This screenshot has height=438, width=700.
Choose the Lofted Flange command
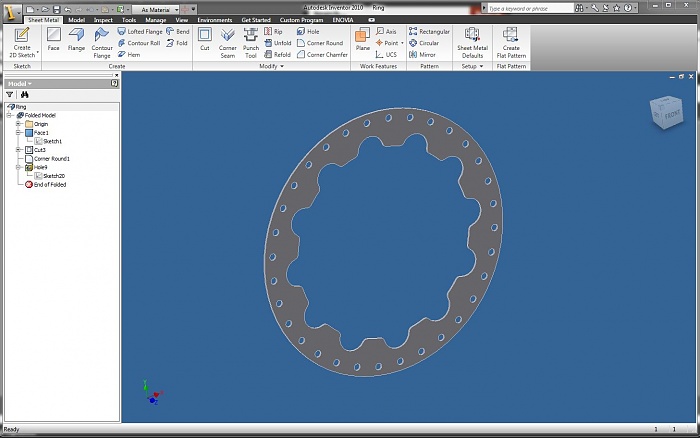tap(140, 31)
